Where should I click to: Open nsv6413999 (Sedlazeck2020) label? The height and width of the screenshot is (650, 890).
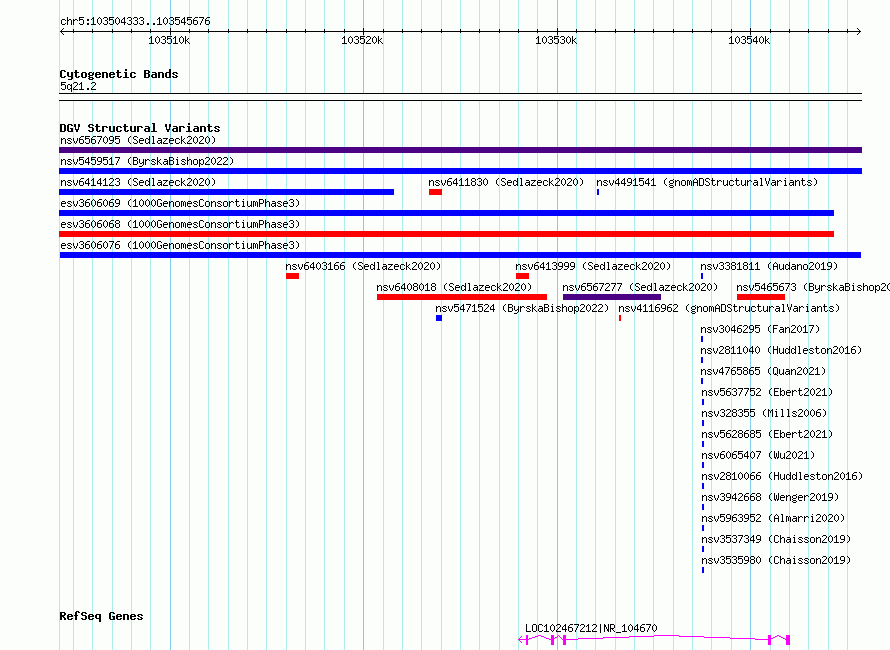[x=593, y=266]
